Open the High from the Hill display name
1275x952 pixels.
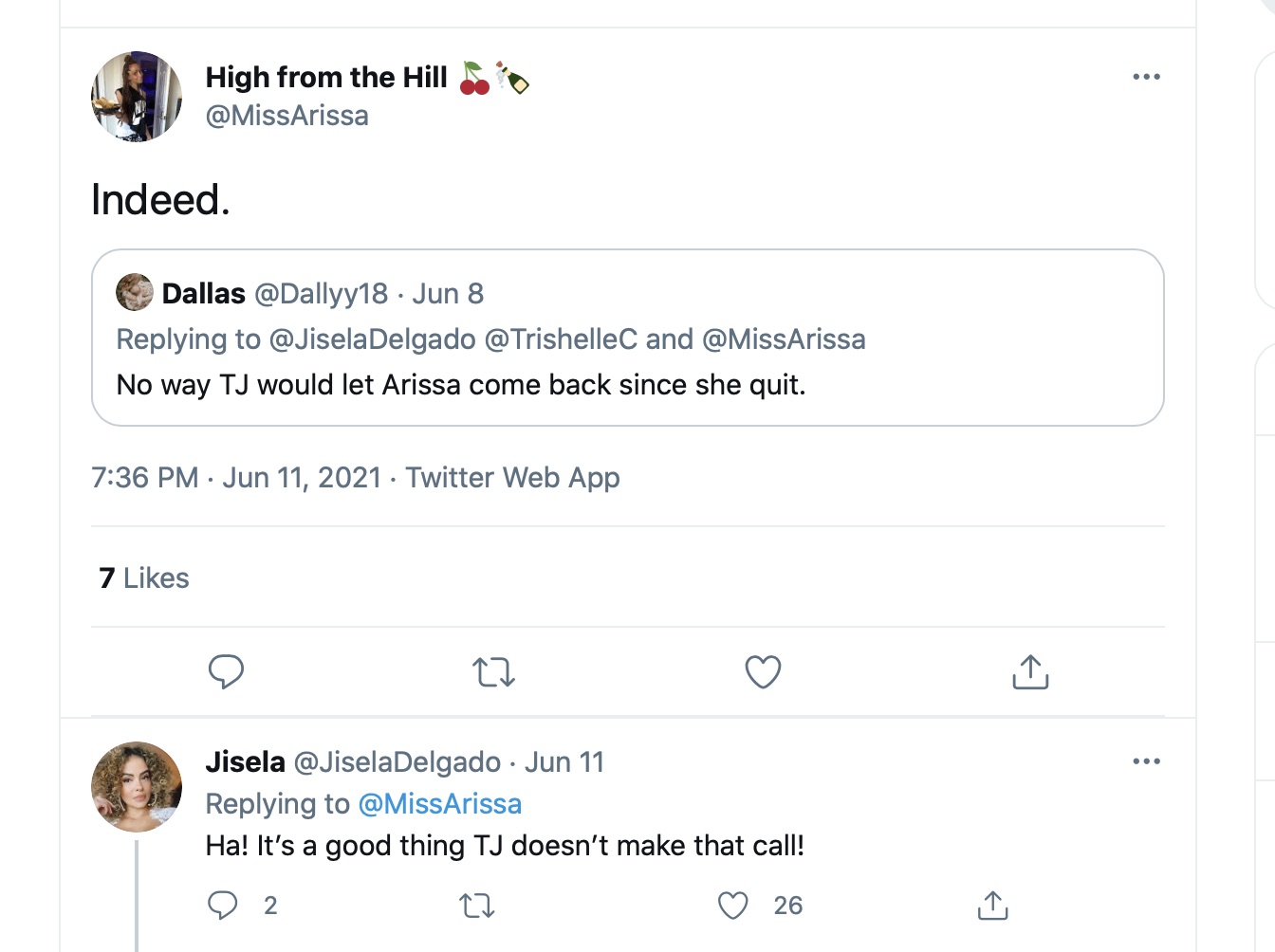[x=326, y=77]
